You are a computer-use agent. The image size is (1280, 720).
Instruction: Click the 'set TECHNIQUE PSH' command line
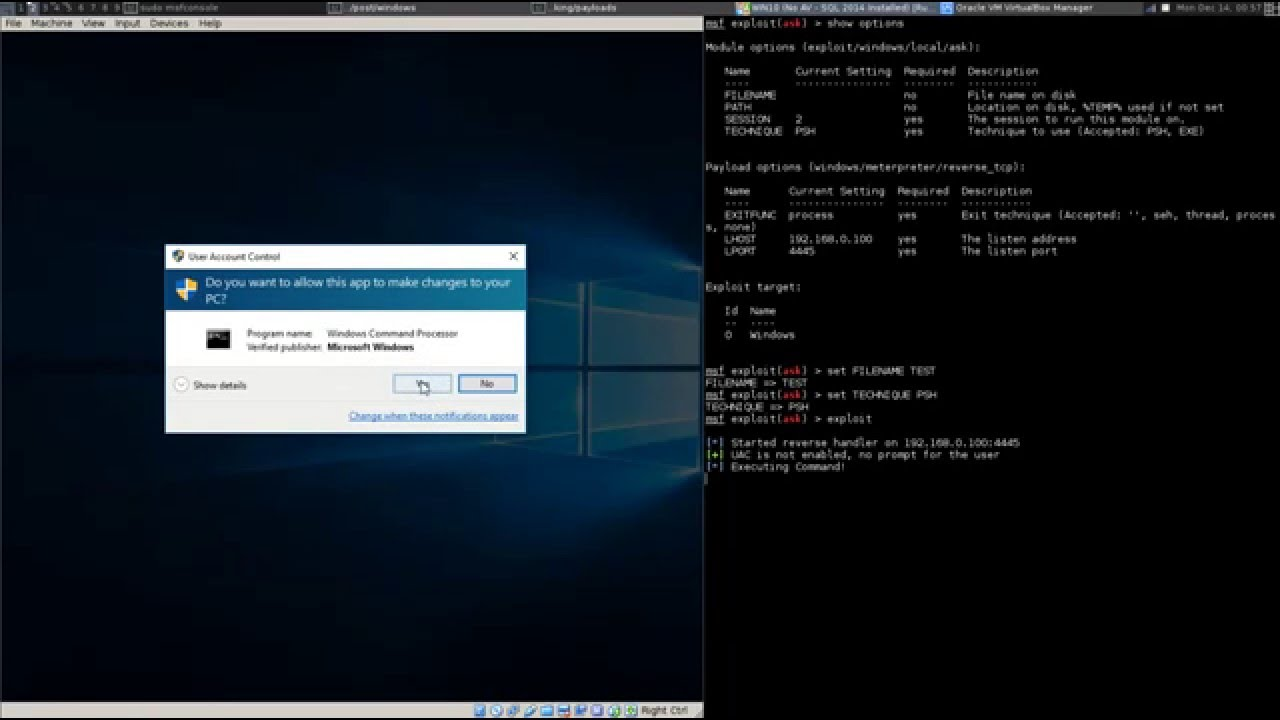[821, 395]
